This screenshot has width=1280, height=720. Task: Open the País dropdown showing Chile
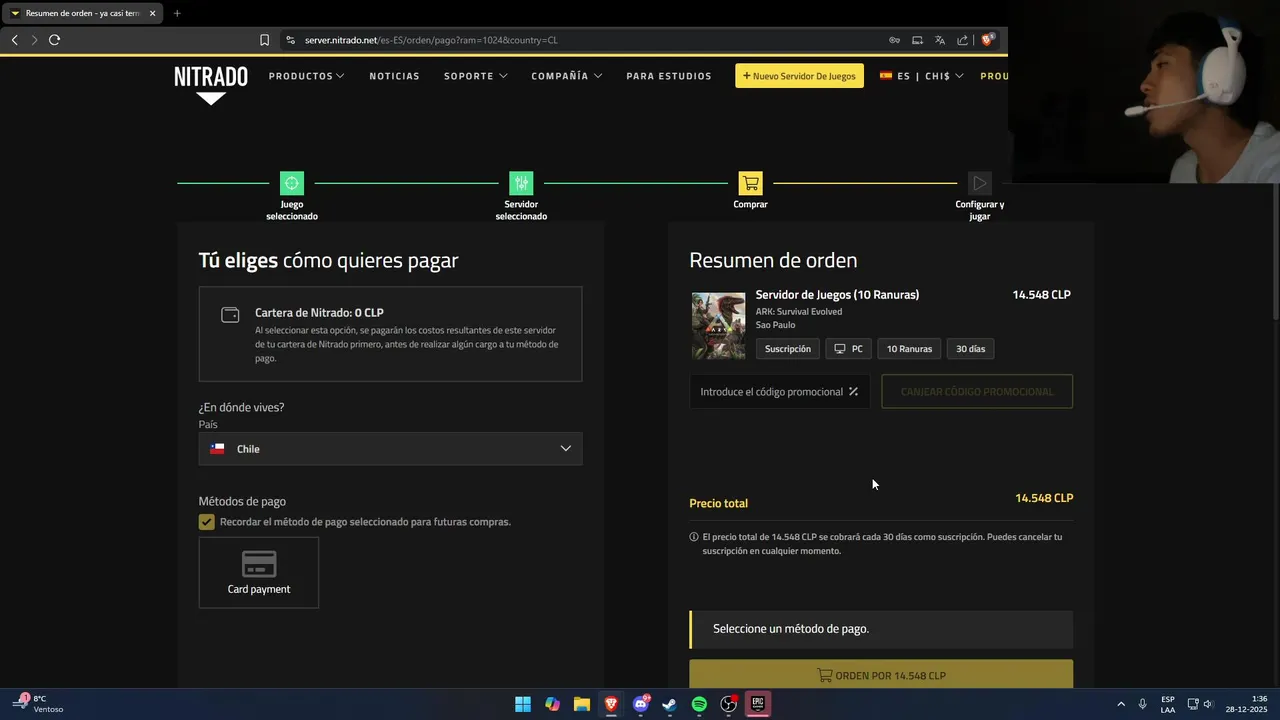(390, 449)
